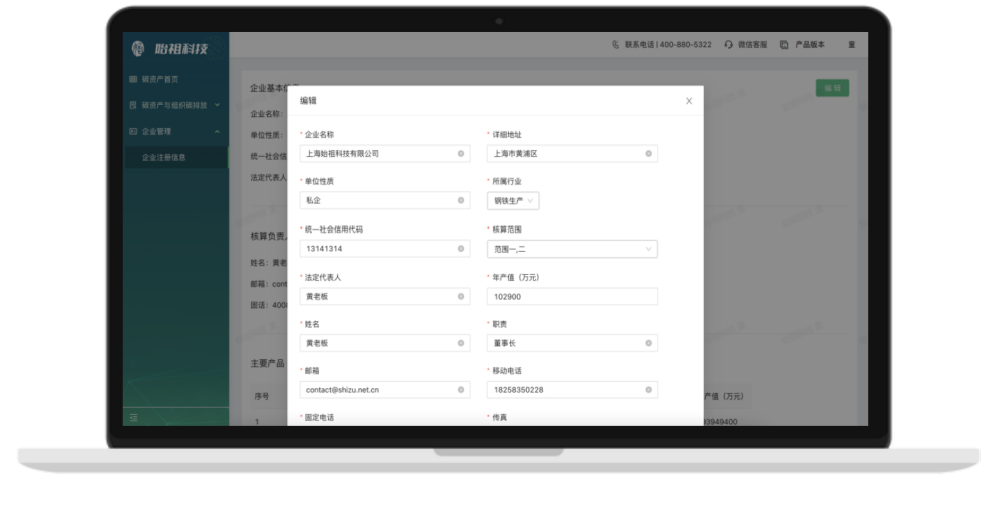Image resolution: width=982 pixels, height=509 pixels.
Task: Click the 企业管理 sidebar icon
Action: coord(133,131)
